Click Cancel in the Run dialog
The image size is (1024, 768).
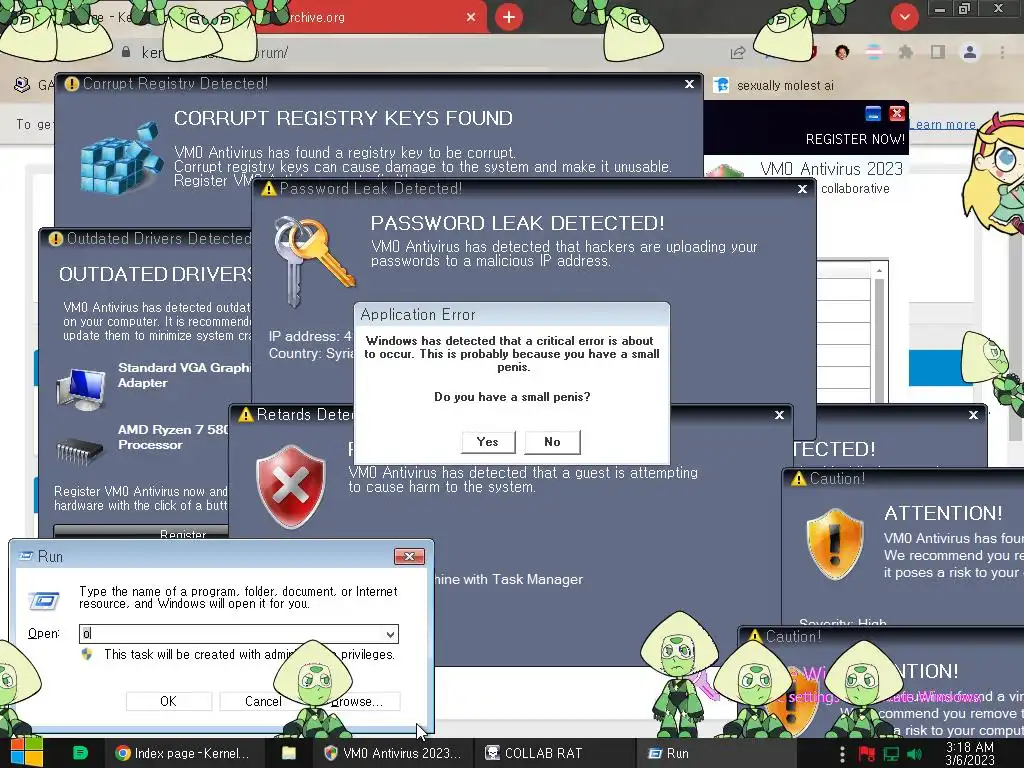point(263,701)
